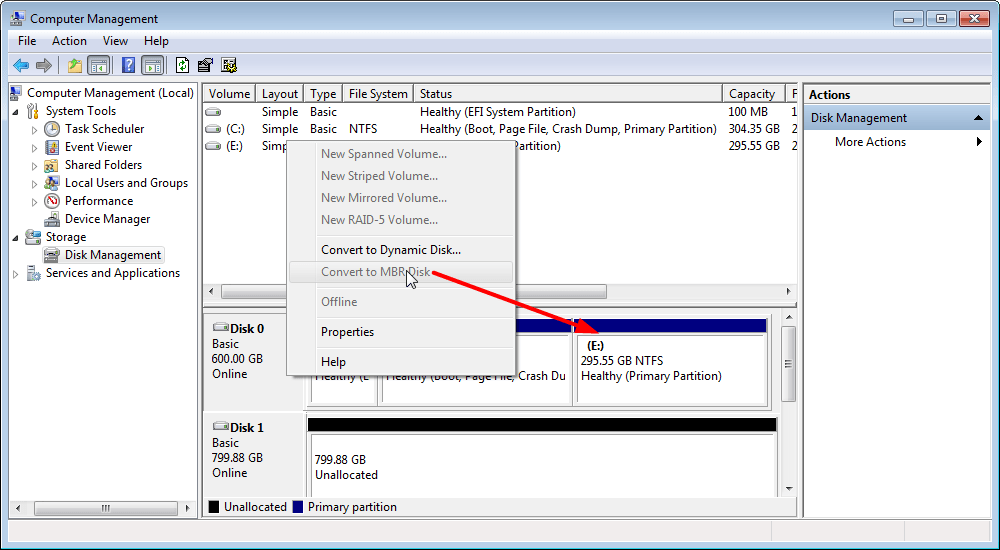Open the File menu
The image size is (1000, 550).
click(x=27, y=41)
